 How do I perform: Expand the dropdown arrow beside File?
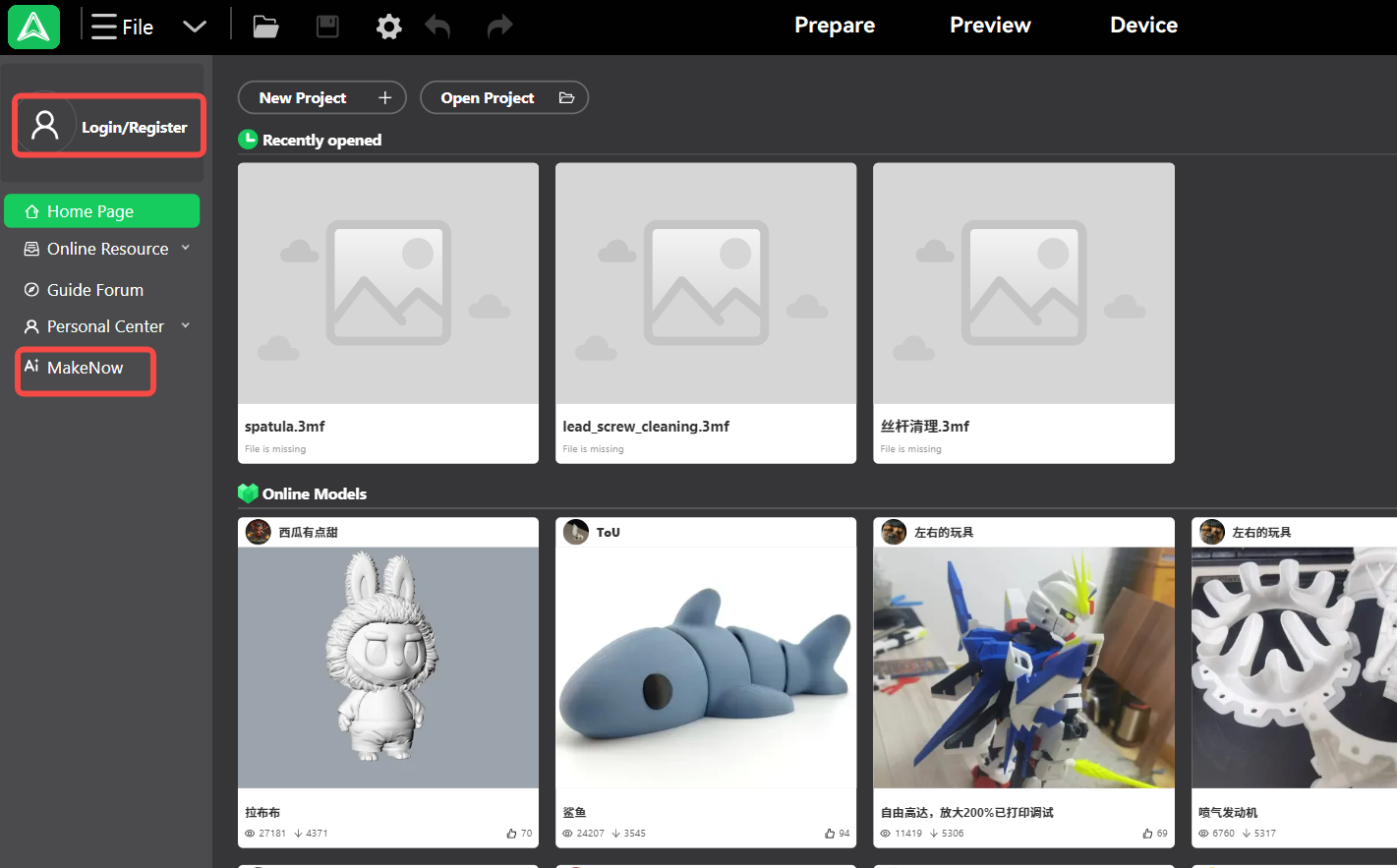click(195, 27)
